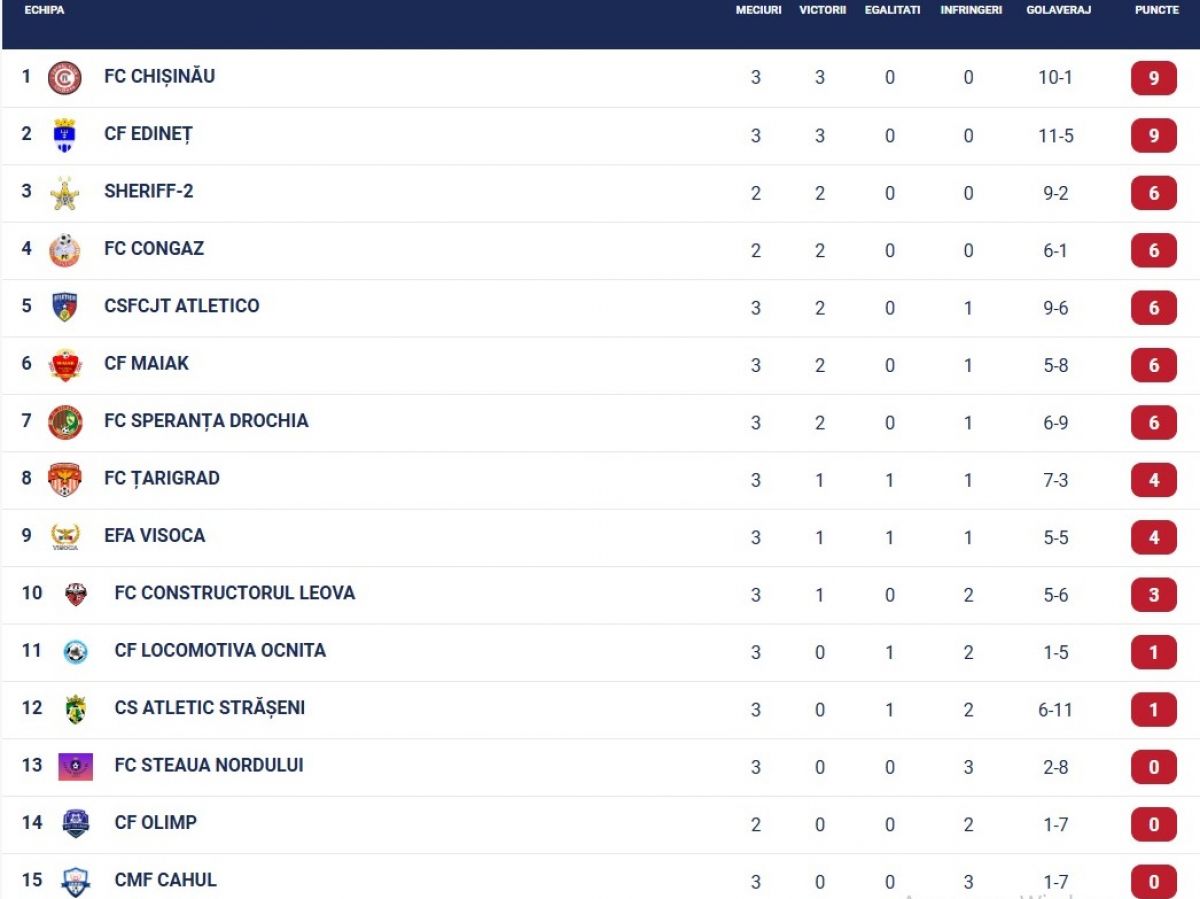This screenshot has width=1200, height=899.
Task: Click the FC Steaua Nordului purple logo
Action: (x=76, y=767)
